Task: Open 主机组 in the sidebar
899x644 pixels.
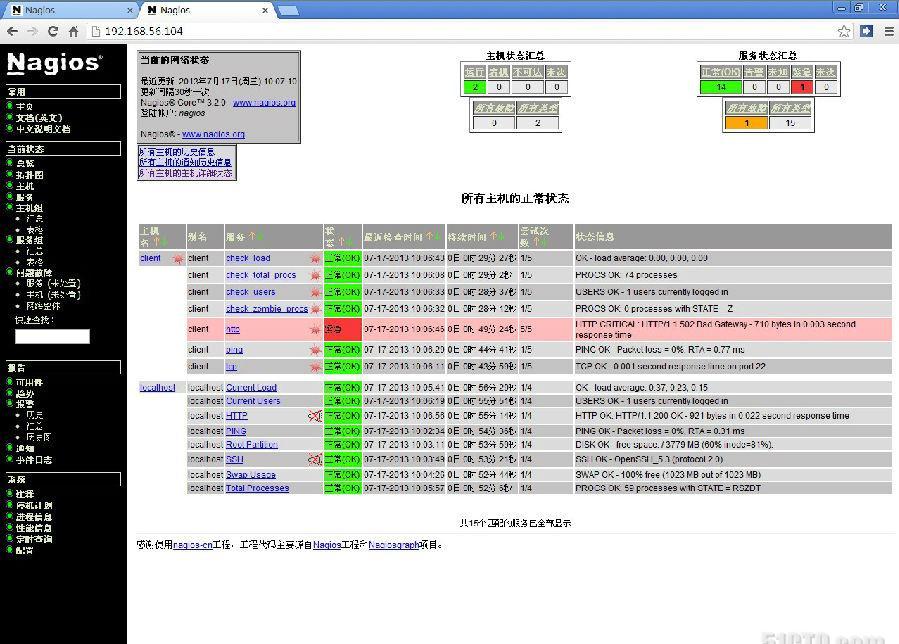Action: click(x=29, y=208)
